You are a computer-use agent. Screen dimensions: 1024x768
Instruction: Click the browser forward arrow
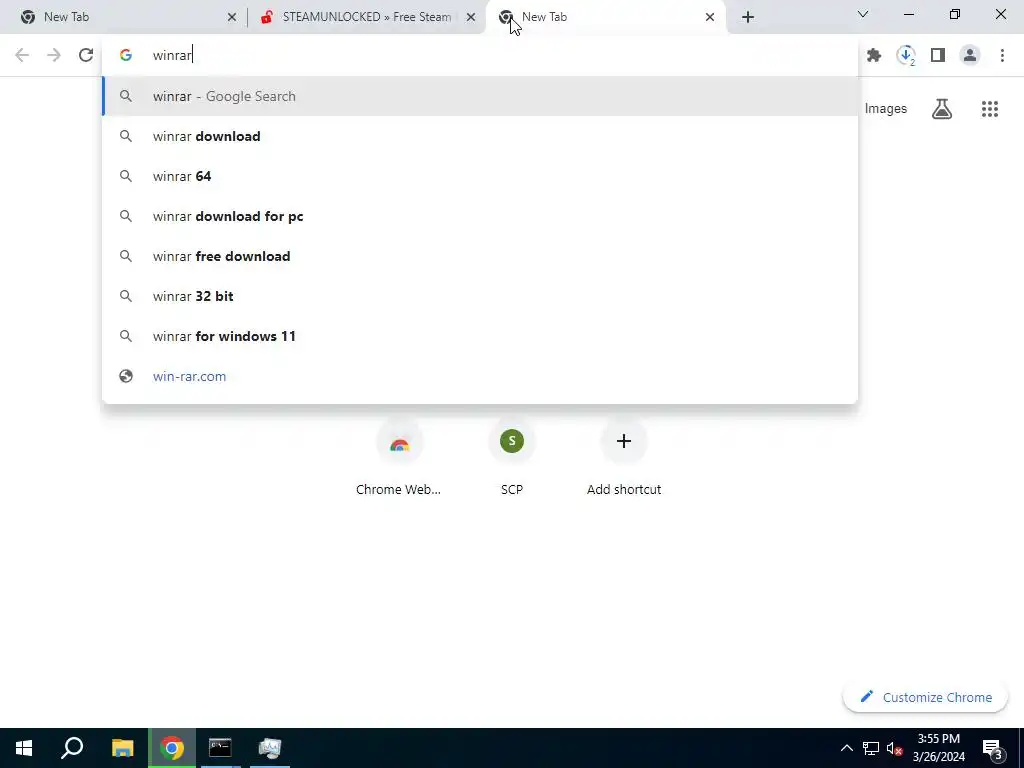coord(54,55)
